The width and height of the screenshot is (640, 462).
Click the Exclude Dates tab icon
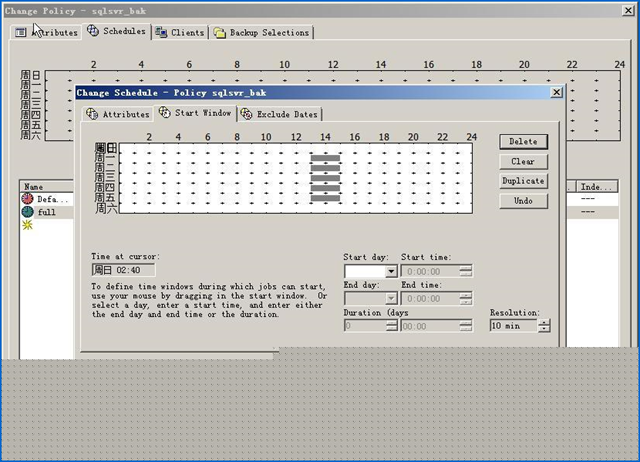pos(247,114)
